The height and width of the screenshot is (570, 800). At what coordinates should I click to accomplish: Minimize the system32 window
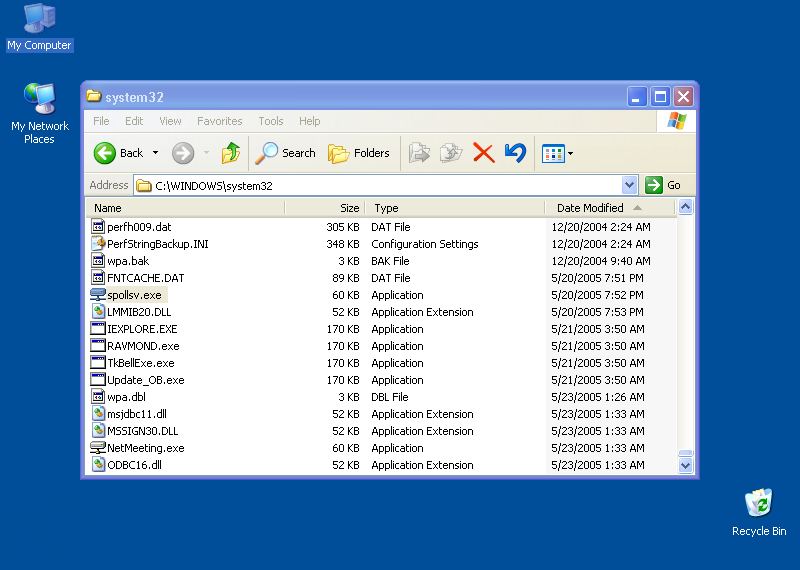click(637, 96)
